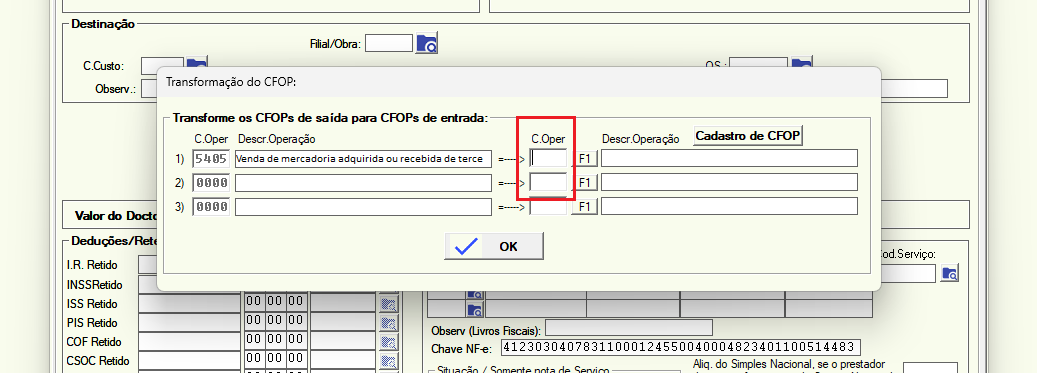Click the source C.Oper field showing 5405
The height and width of the screenshot is (373, 1037).
[212, 159]
